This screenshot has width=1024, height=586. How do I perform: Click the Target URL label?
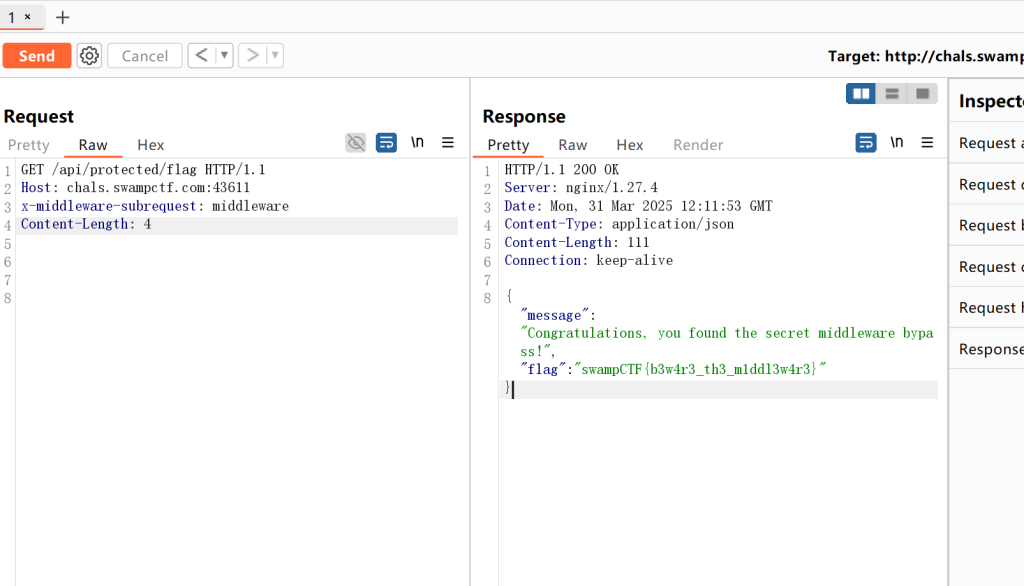pyautogui.click(x=925, y=56)
